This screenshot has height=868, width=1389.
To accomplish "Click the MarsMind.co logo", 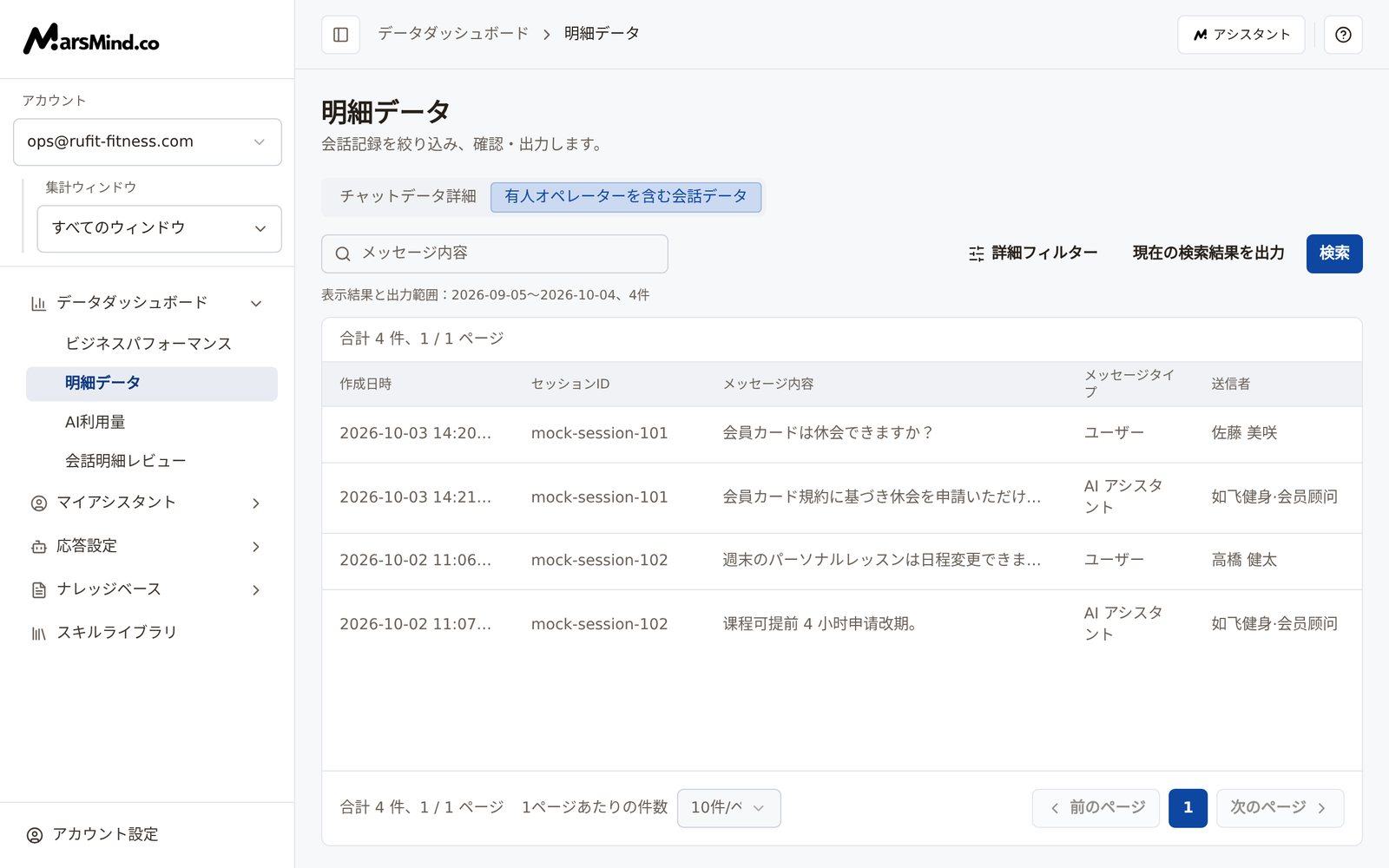I will [91, 39].
